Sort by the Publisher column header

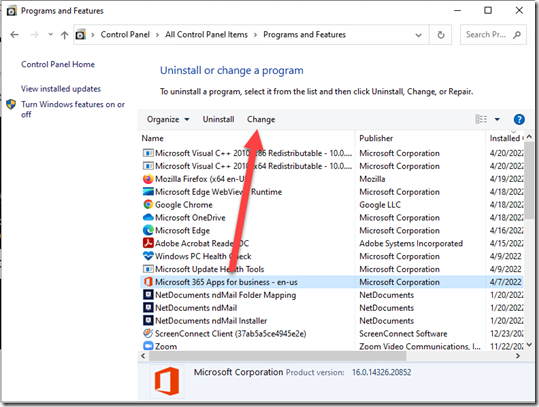click(x=420, y=138)
